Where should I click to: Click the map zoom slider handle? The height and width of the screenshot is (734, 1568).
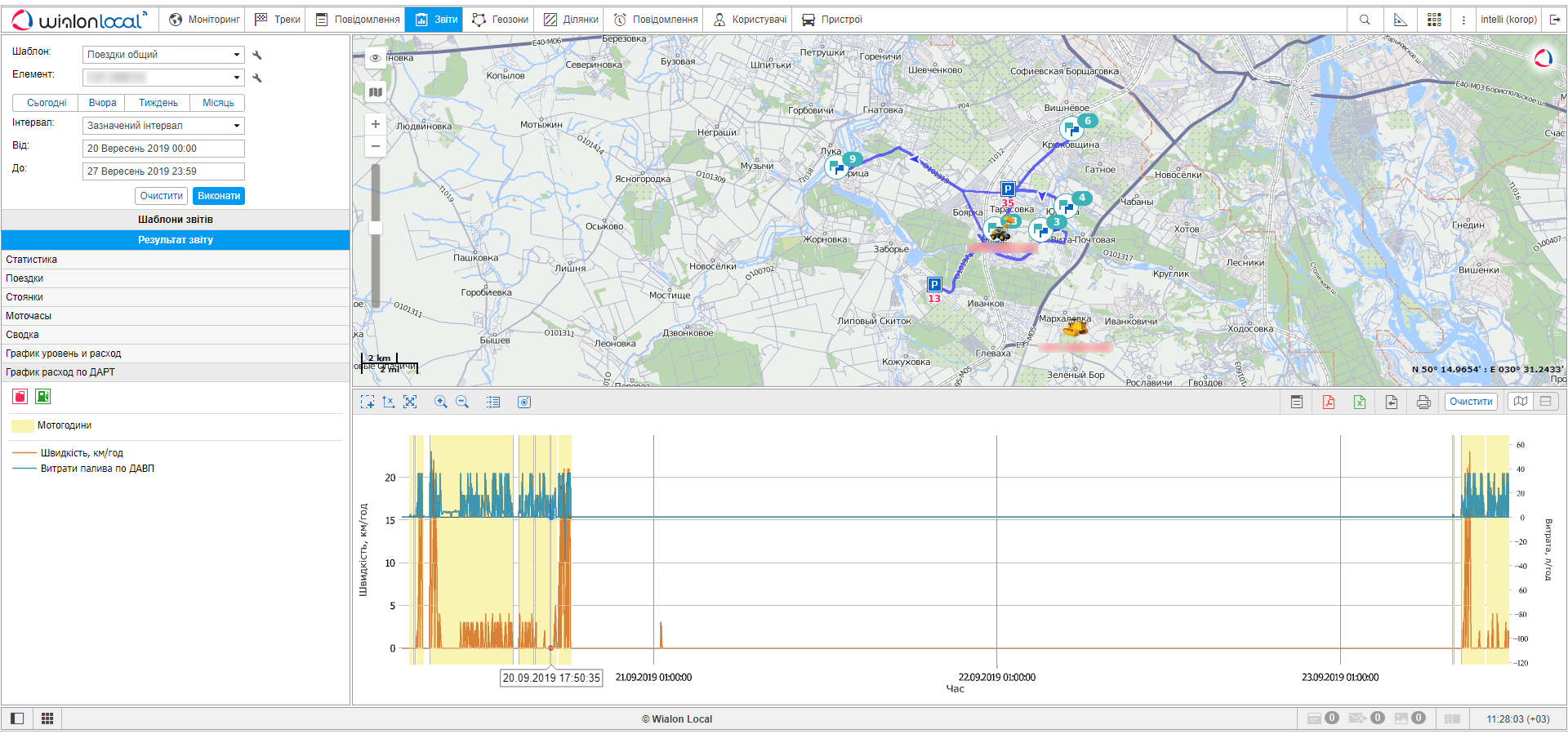[x=376, y=228]
